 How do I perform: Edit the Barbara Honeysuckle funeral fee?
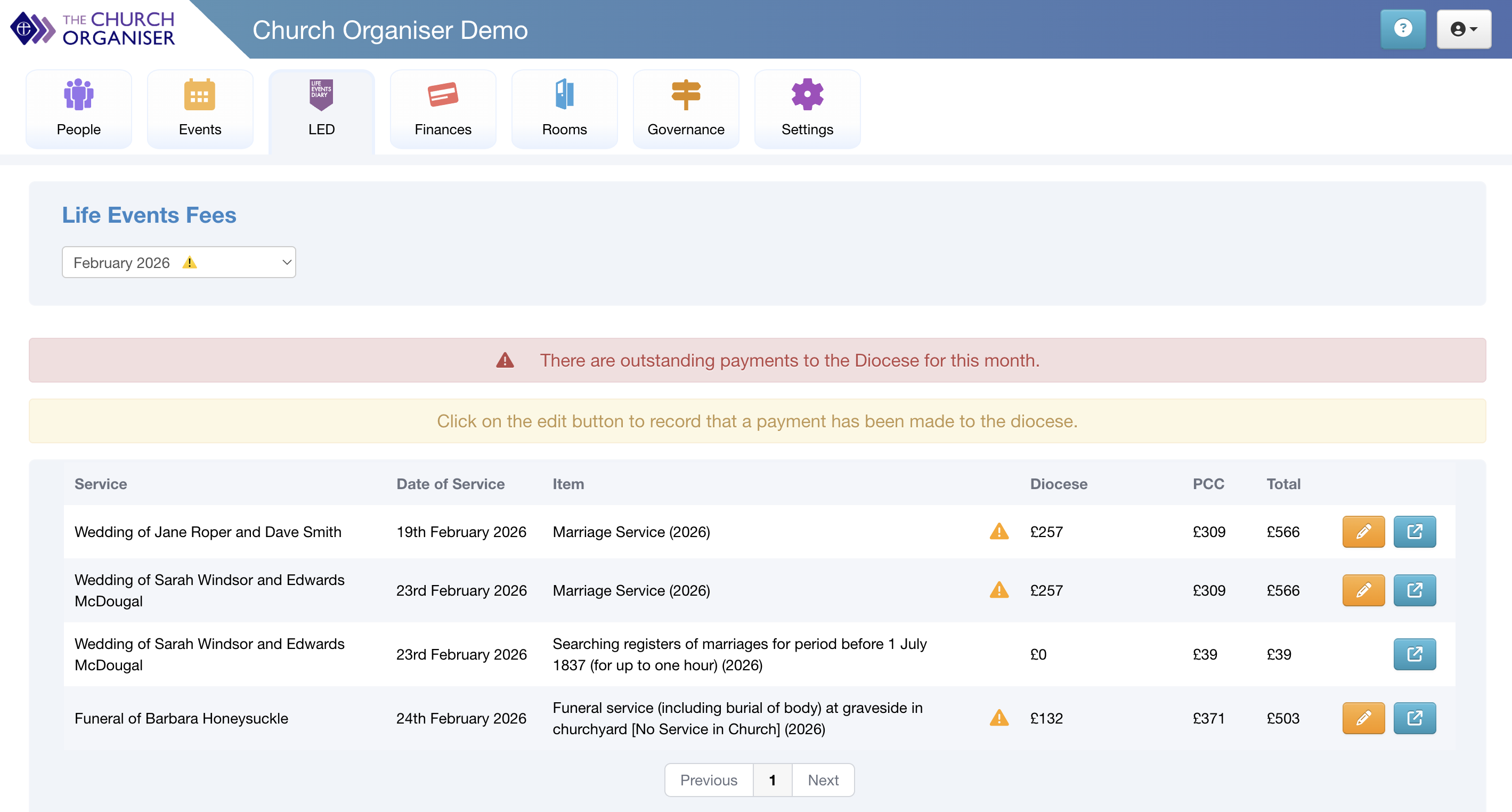coord(1363,718)
